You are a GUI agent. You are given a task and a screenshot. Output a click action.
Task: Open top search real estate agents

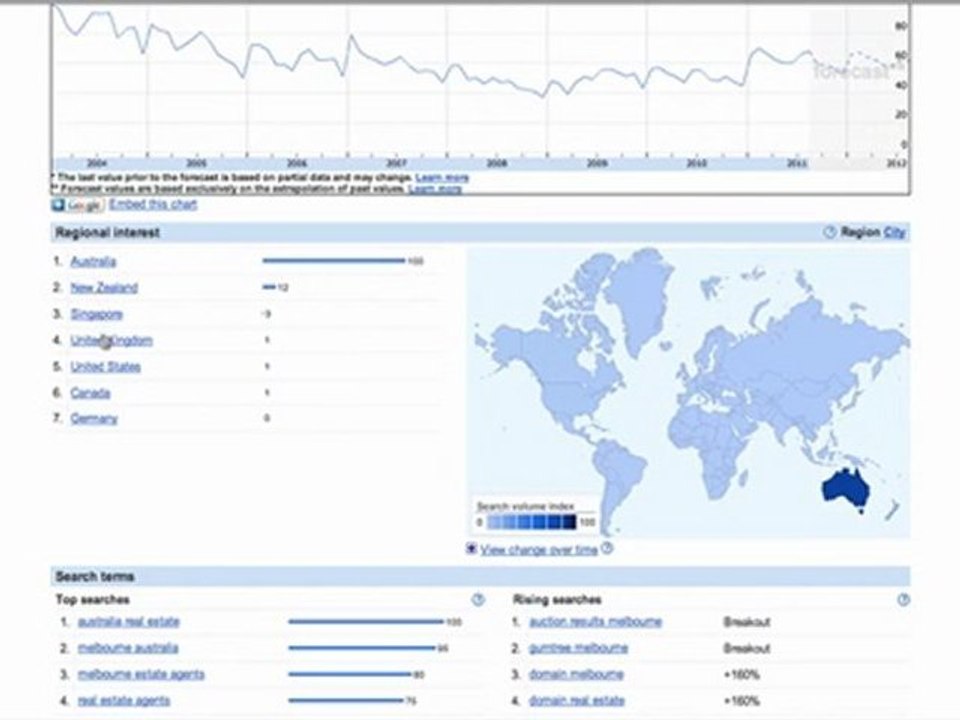[124, 701]
